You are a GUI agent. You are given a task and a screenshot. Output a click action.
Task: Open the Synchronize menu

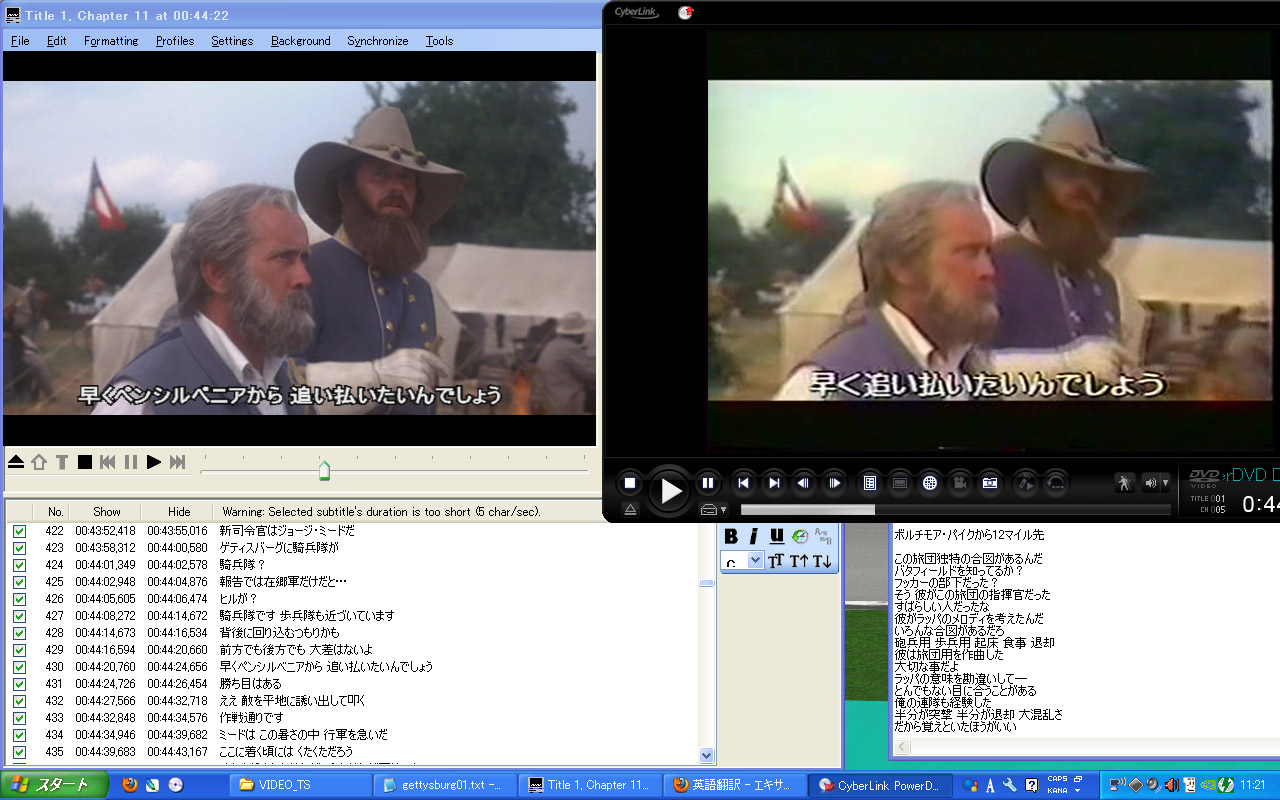[x=377, y=41]
